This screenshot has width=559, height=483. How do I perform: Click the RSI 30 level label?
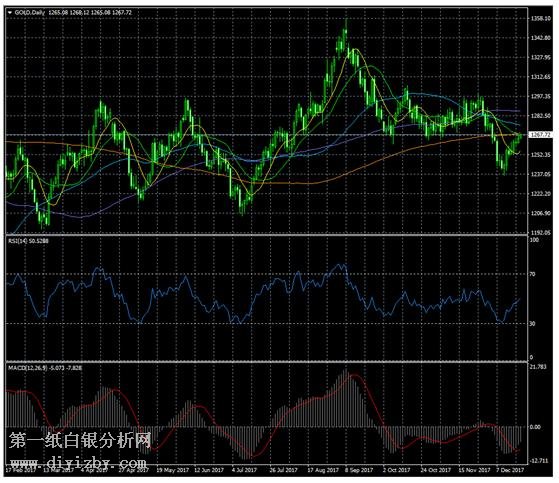tap(533, 324)
